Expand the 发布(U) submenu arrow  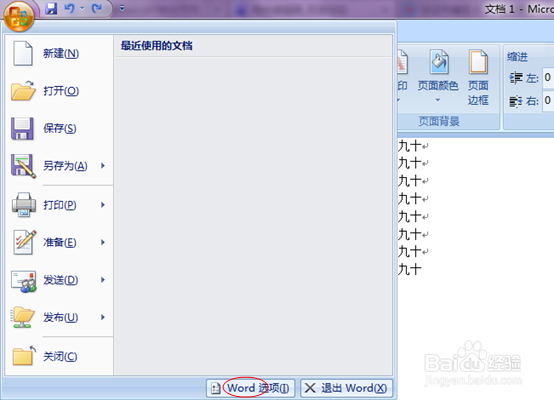103,317
